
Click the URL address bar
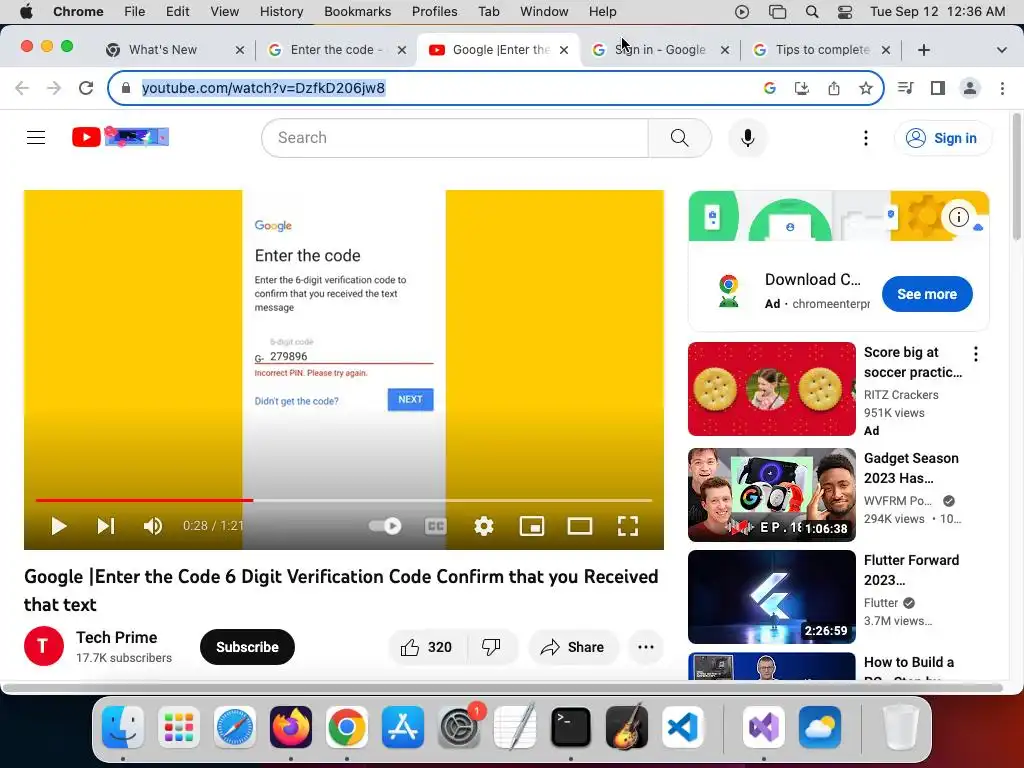(x=496, y=88)
